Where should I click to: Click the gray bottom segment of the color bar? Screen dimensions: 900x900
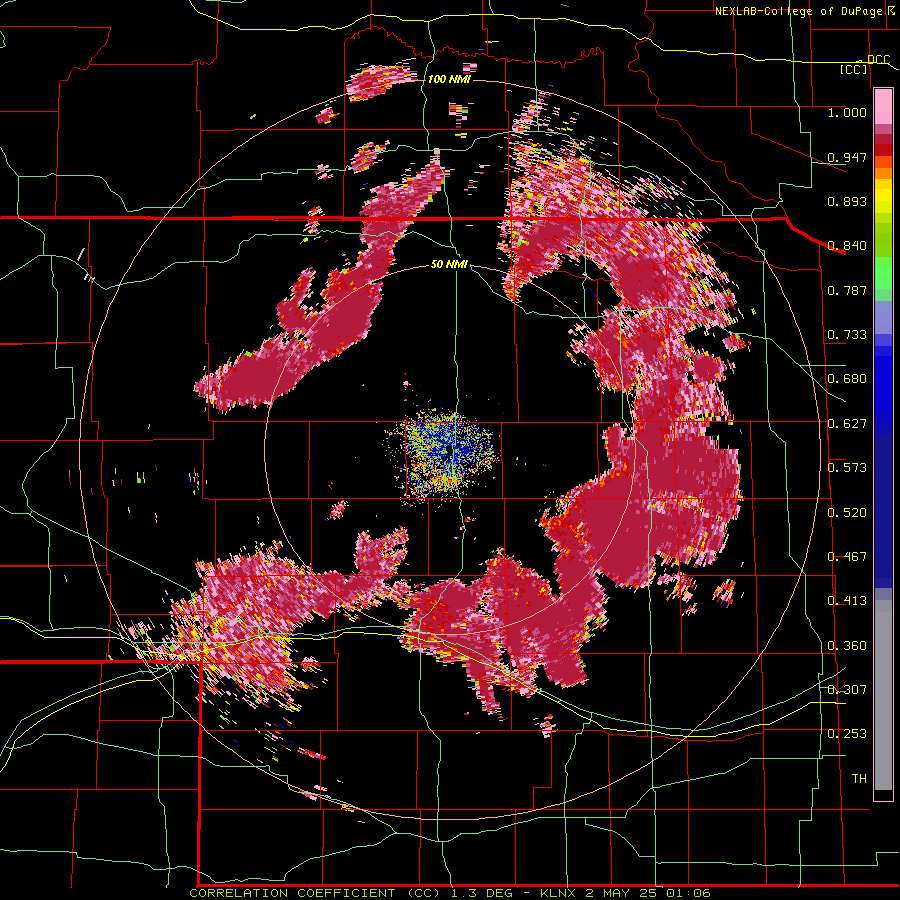point(883,695)
